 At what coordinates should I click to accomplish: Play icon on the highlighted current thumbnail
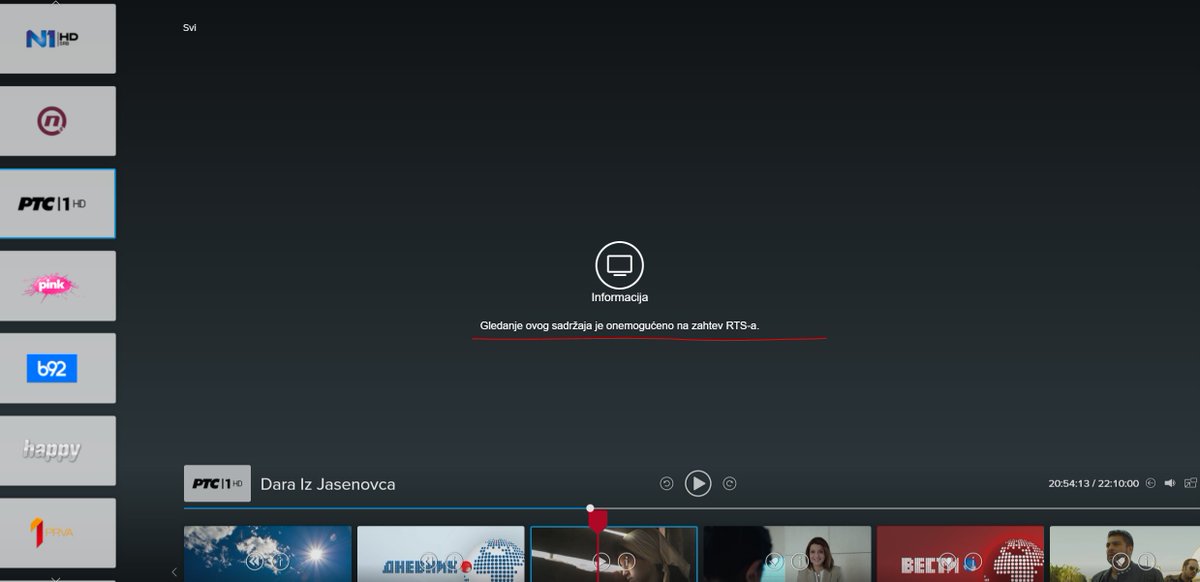click(x=601, y=561)
